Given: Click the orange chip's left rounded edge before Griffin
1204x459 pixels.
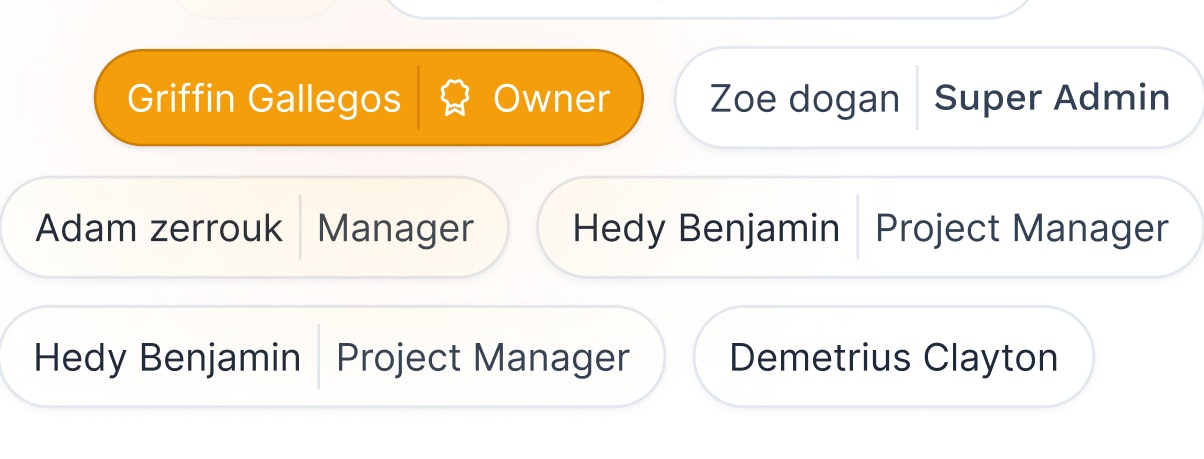Looking at the screenshot, I should pyautogui.click(x=110, y=98).
